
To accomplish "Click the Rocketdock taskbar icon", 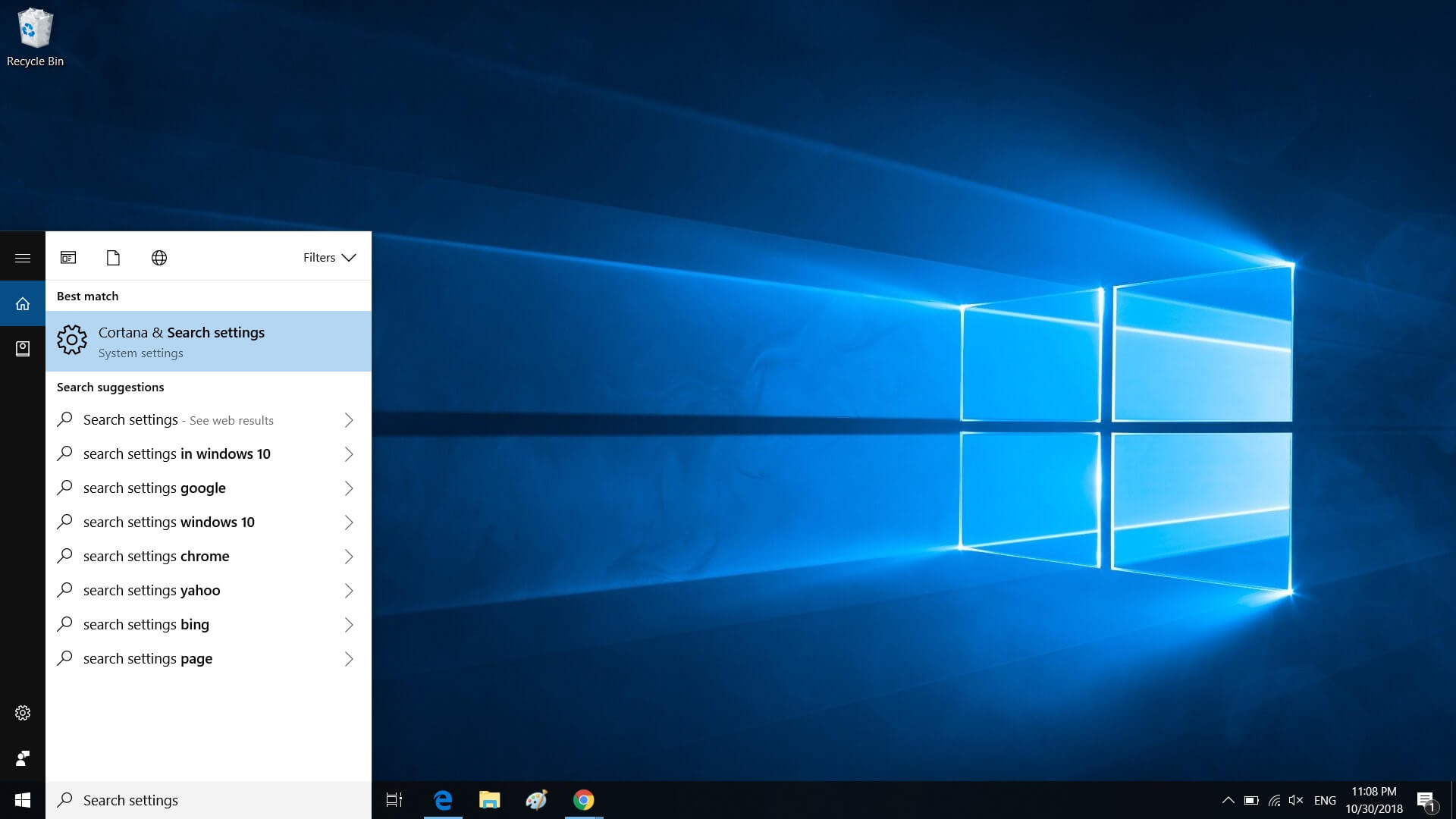I will coord(536,799).
